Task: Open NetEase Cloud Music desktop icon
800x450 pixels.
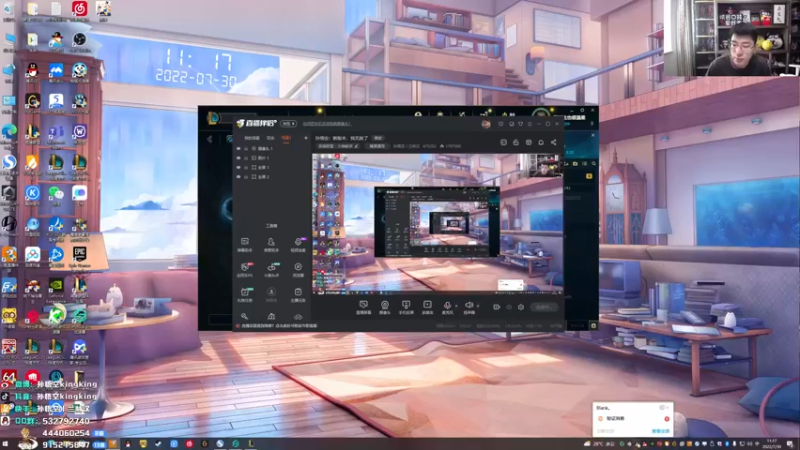Action: [79, 9]
